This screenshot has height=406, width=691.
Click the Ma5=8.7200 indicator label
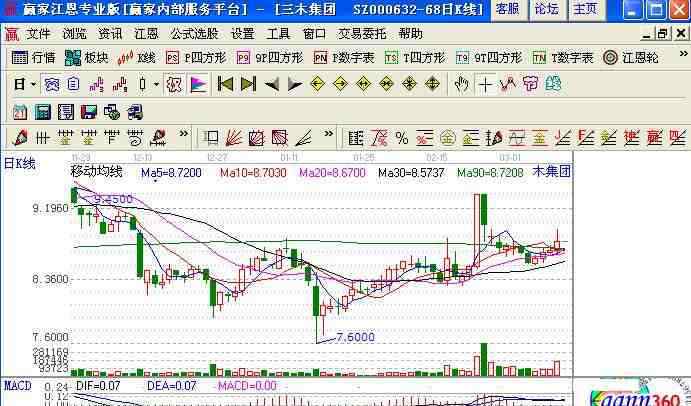tap(171, 173)
